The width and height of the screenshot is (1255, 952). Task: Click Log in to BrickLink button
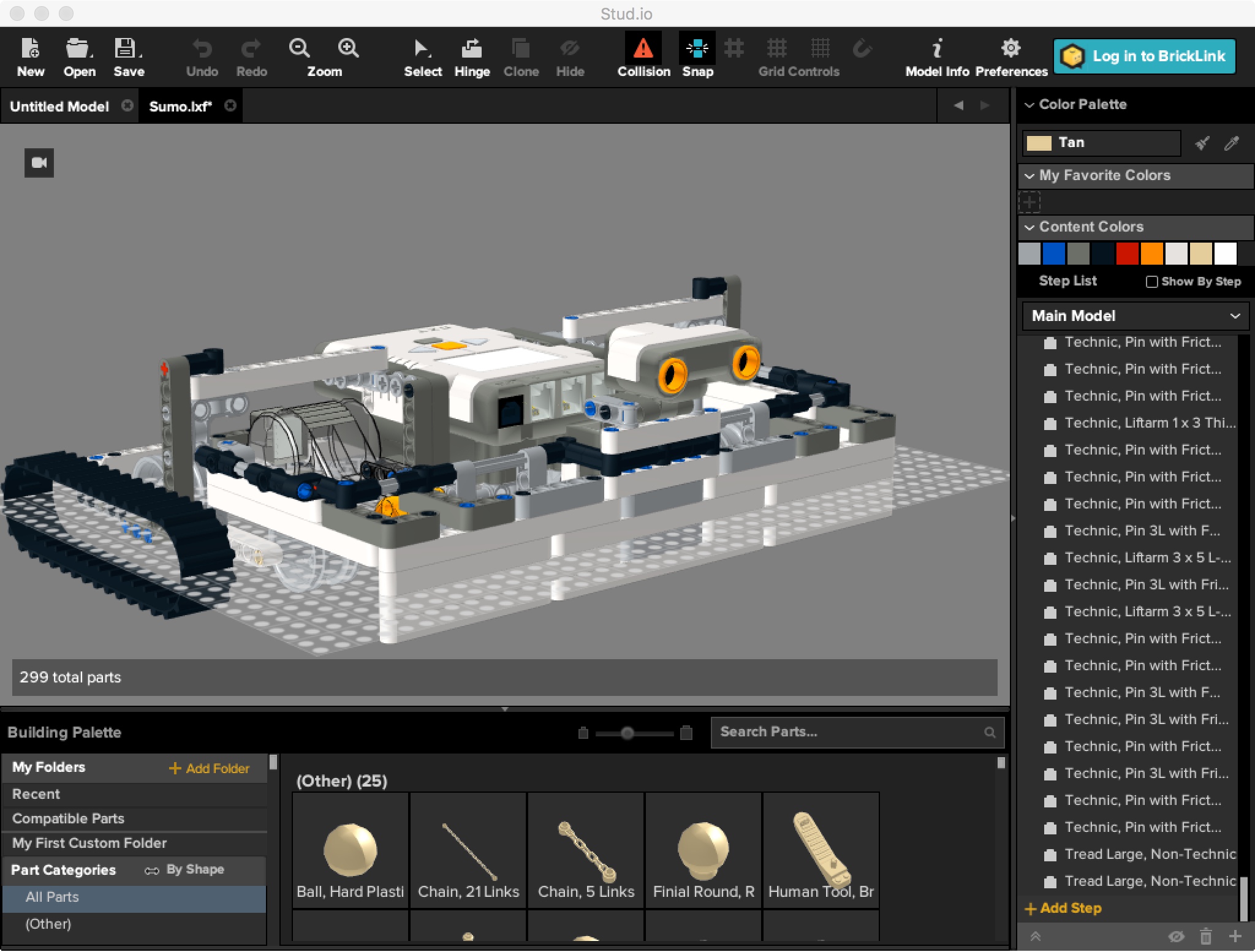click(1144, 56)
